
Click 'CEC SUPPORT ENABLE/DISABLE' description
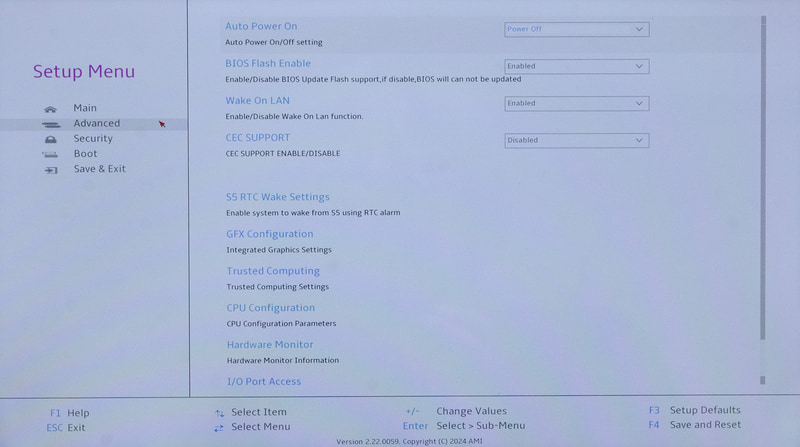click(x=283, y=154)
